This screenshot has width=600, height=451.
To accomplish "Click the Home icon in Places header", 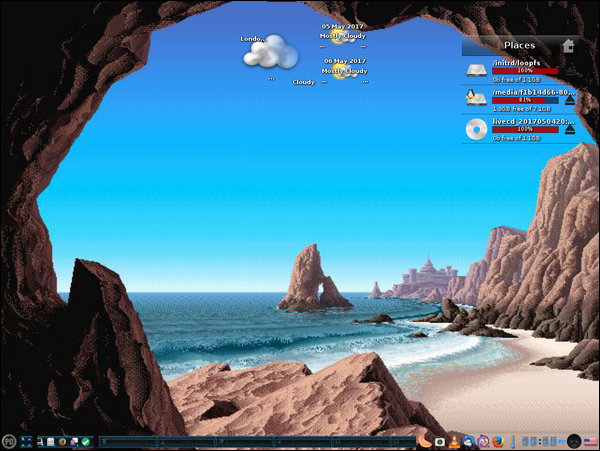I will point(569,46).
